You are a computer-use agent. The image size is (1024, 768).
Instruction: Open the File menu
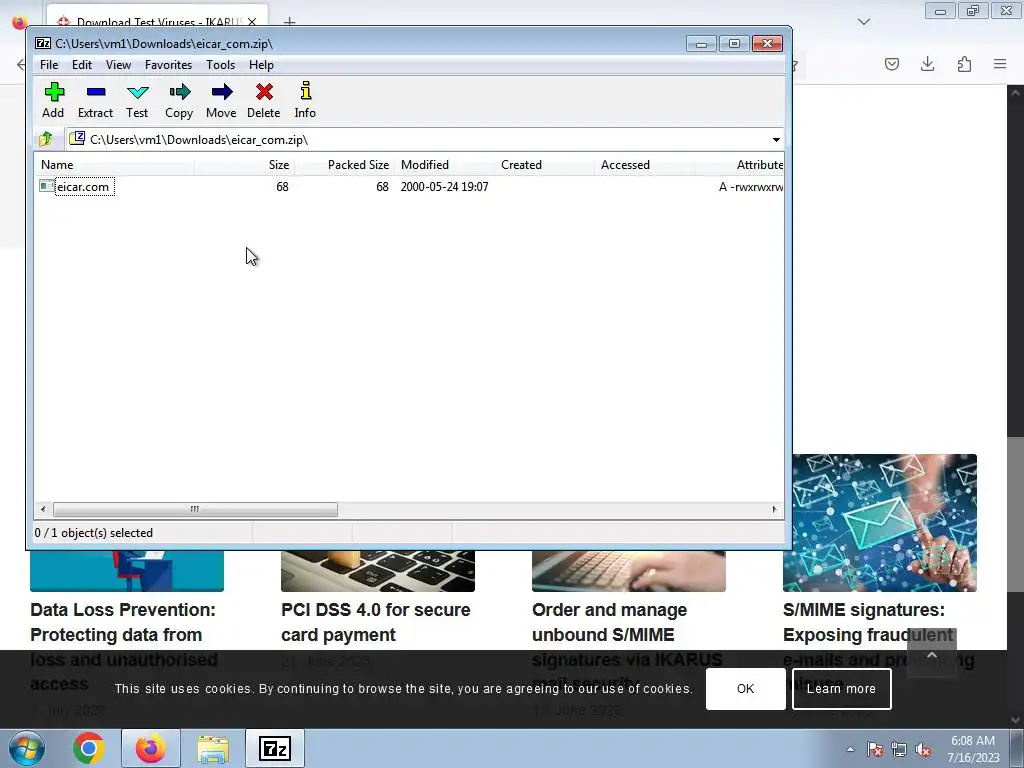pyautogui.click(x=49, y=65)
